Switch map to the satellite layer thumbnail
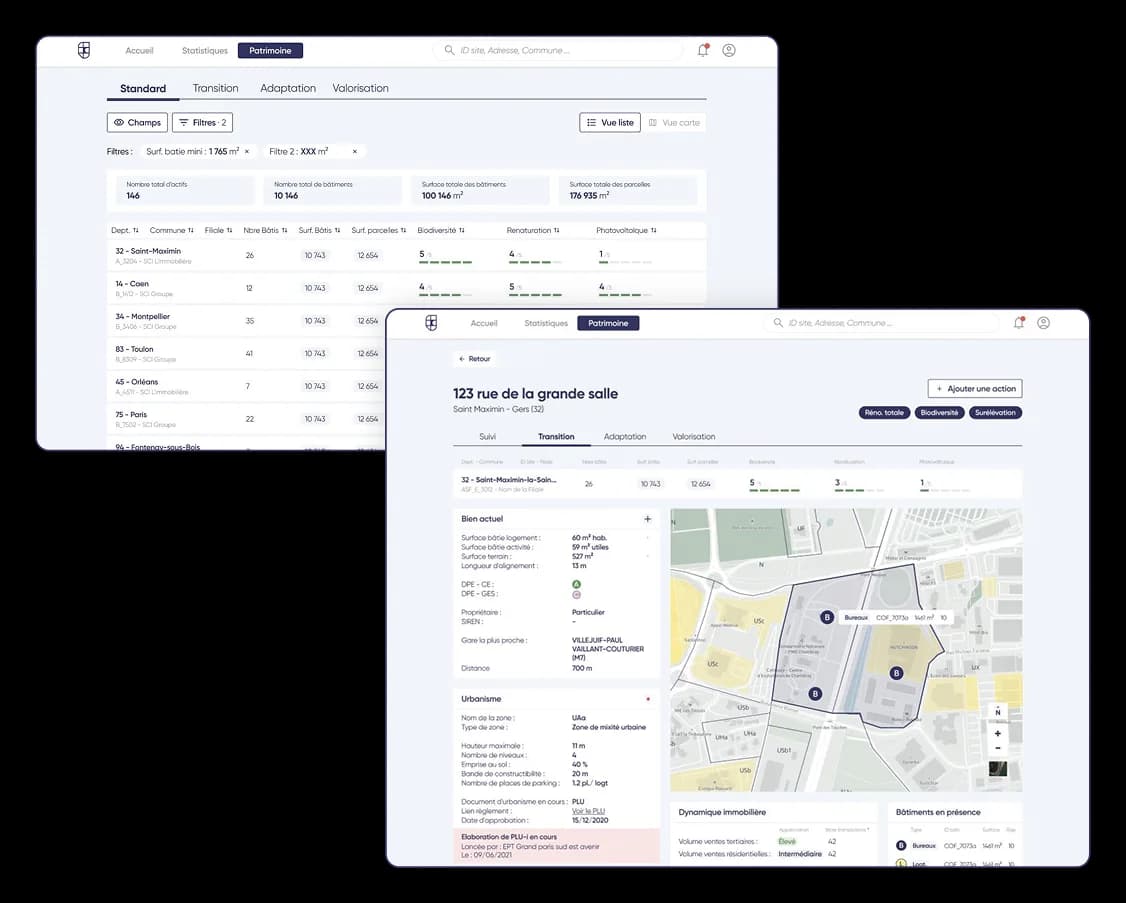The width and height of the screenshot is (1126, 903). click(997, 769)
